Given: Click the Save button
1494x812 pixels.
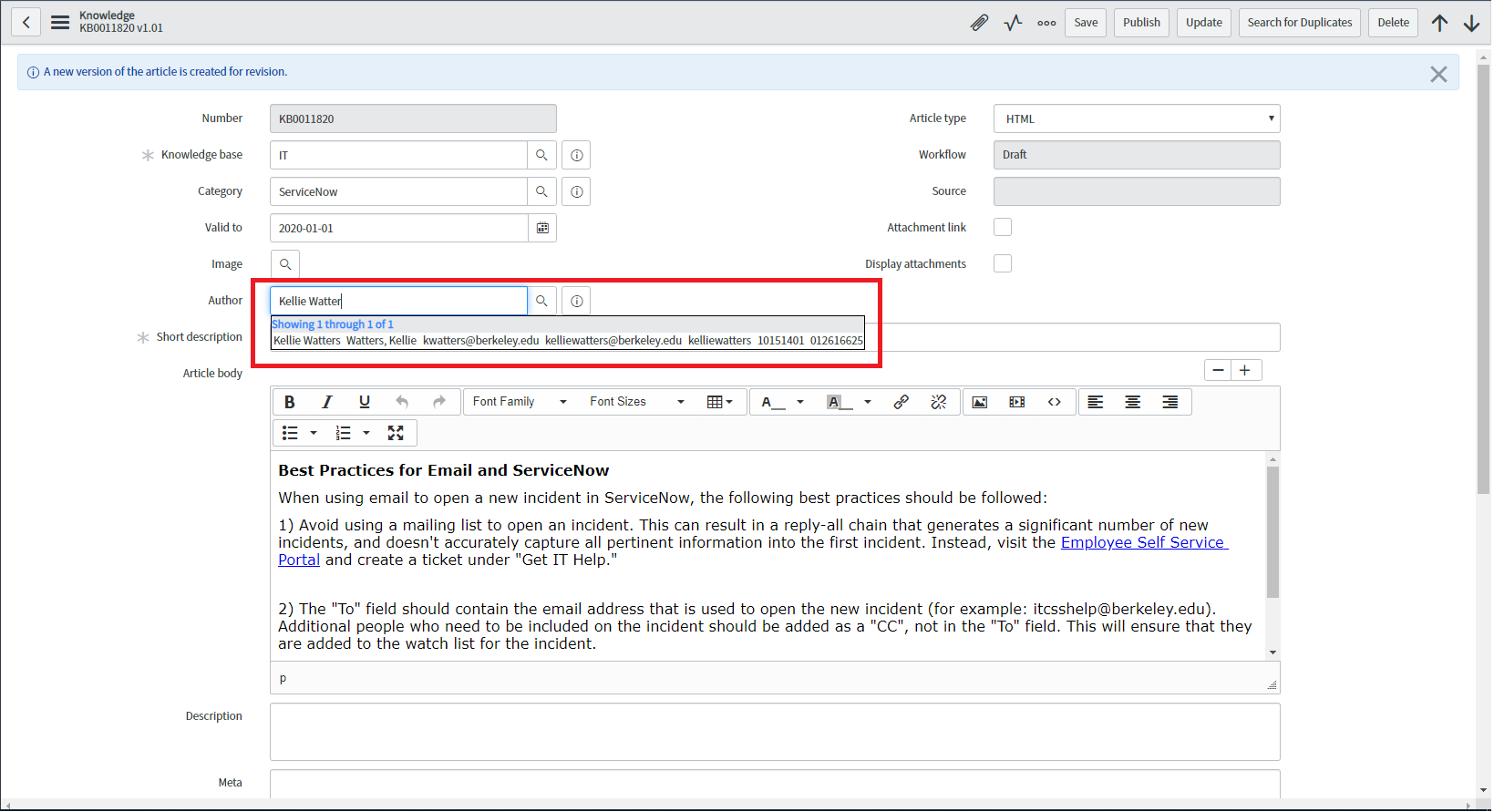Looking at the screenshot, I should [1086, 23].
